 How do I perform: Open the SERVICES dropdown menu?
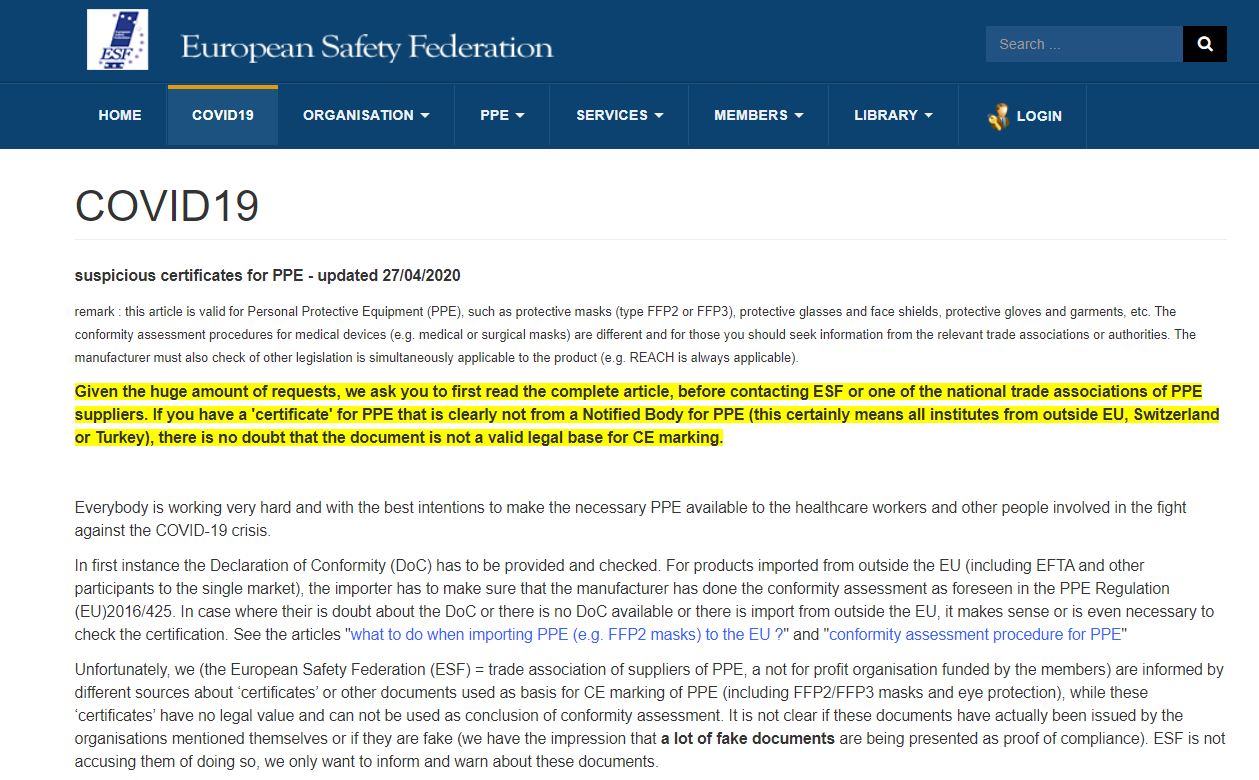(619, 116)
